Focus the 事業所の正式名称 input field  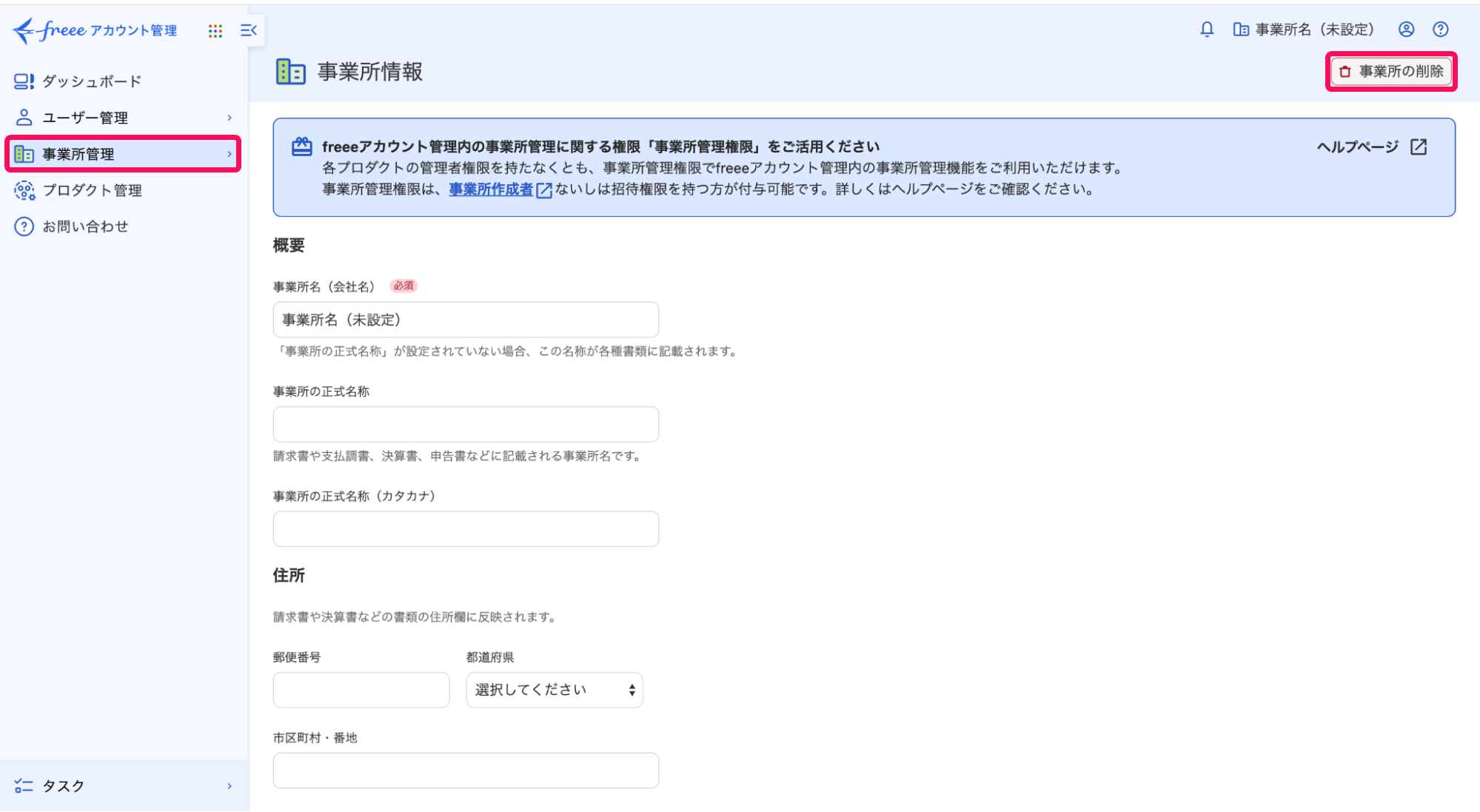[466, 424]
